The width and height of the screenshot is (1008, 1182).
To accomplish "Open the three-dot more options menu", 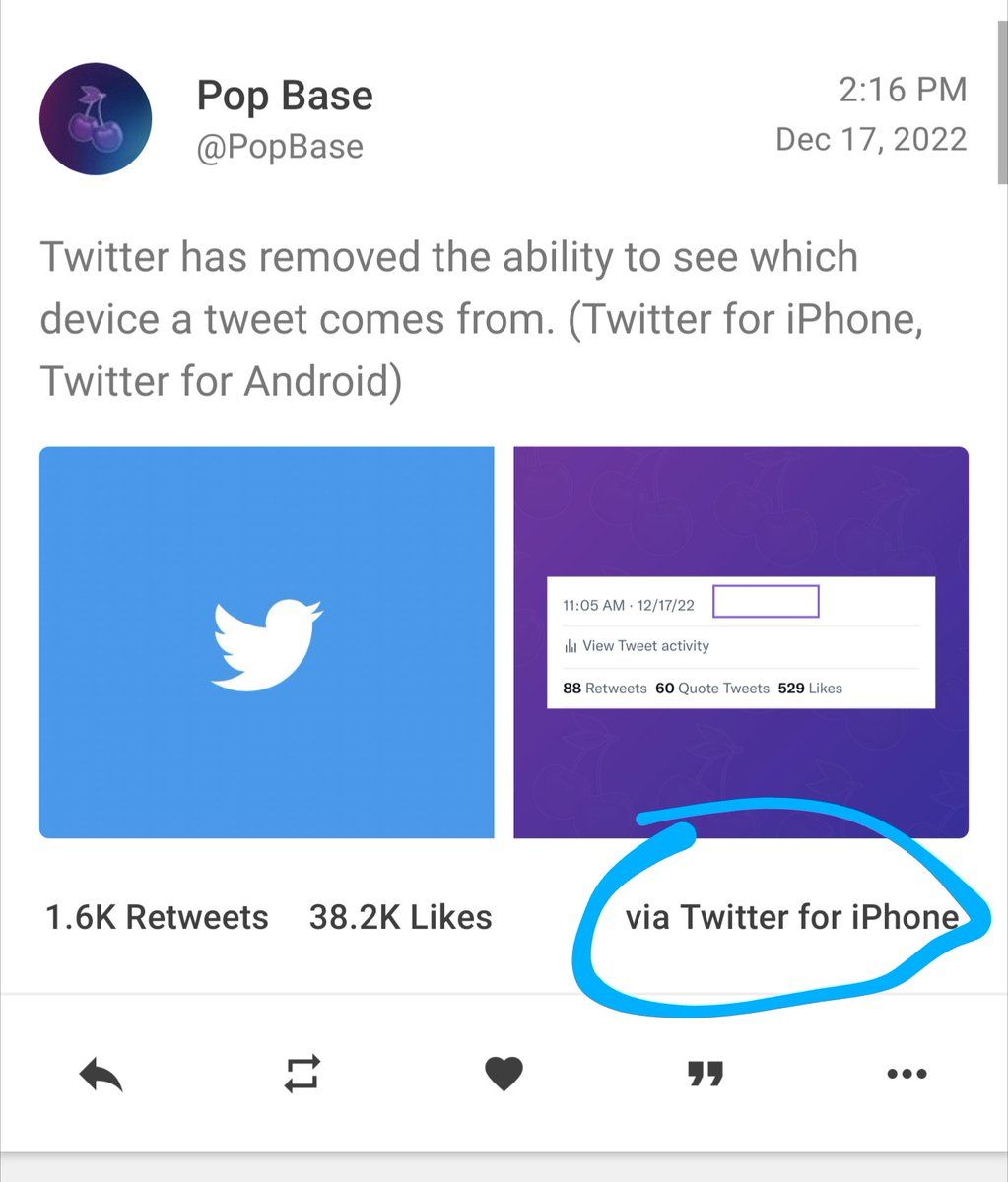I will pos(907,1074).
